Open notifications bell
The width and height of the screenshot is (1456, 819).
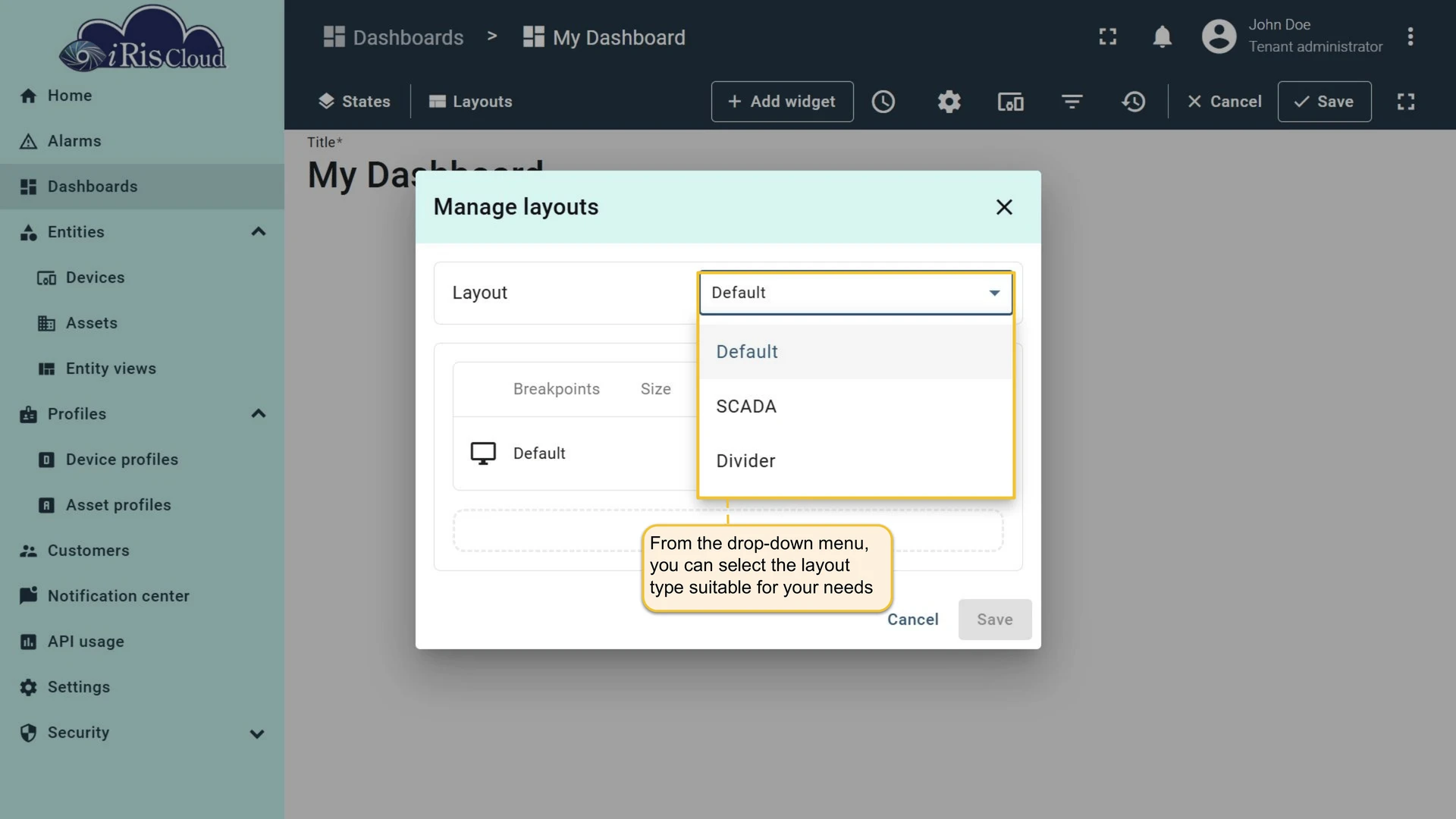pos(1163,36)
